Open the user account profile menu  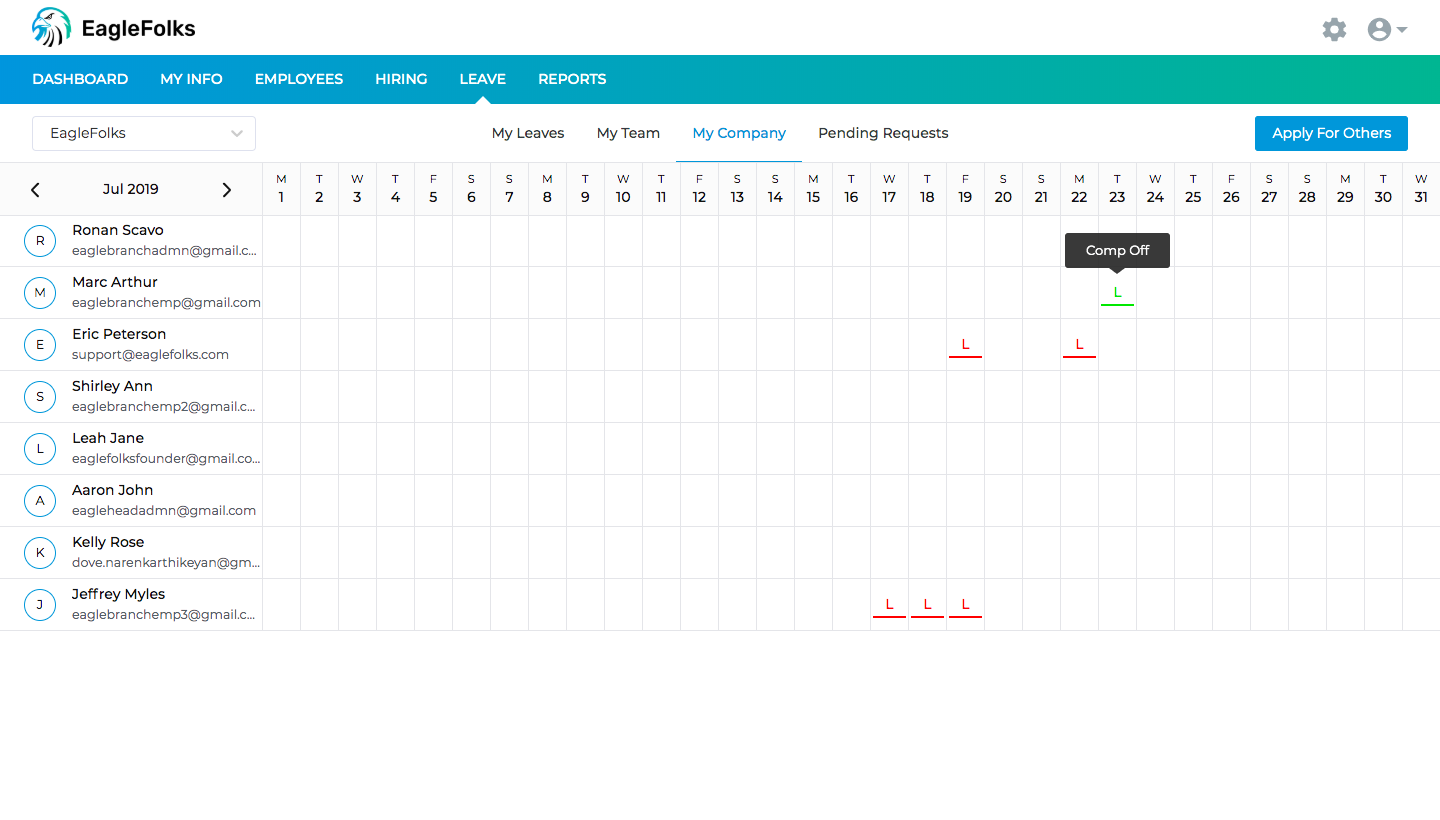[x=1387, y=29]
